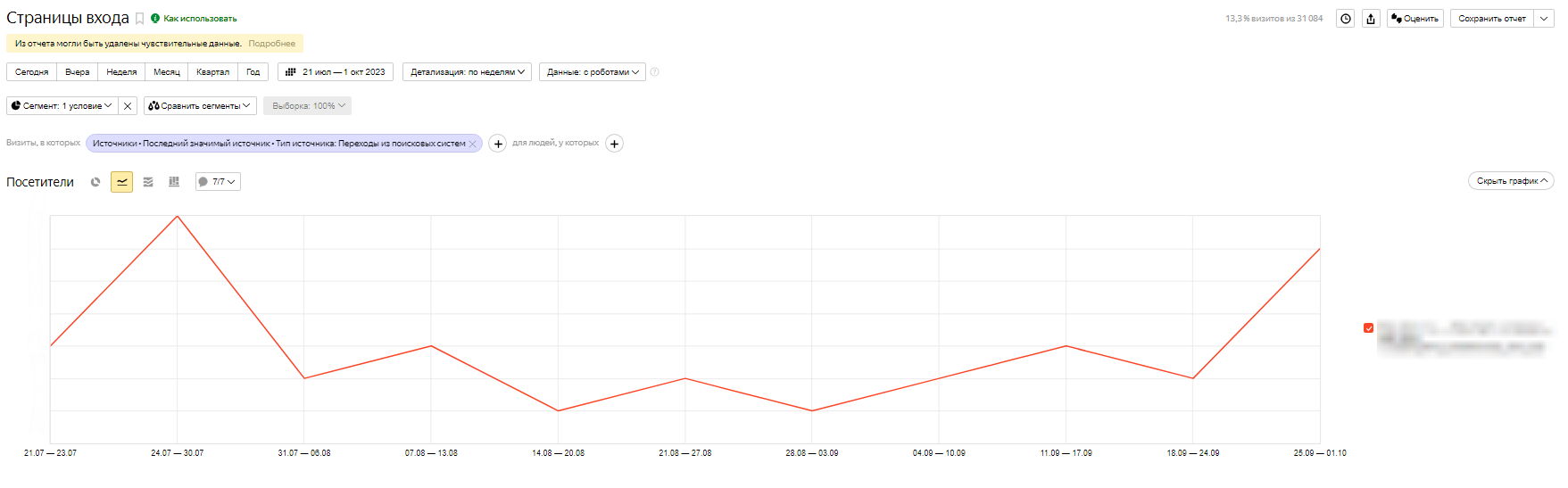Open report history clock icon

click(x=1346, y=19)
